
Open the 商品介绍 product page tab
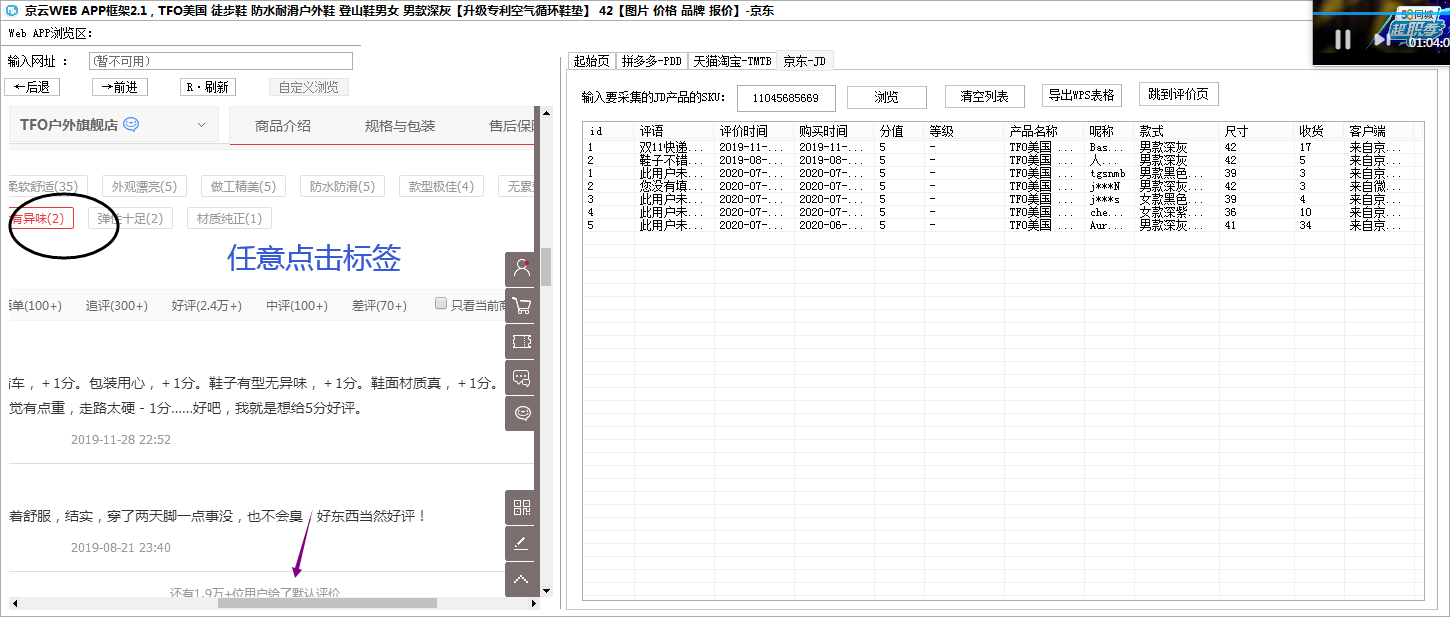tap(283, 126)
